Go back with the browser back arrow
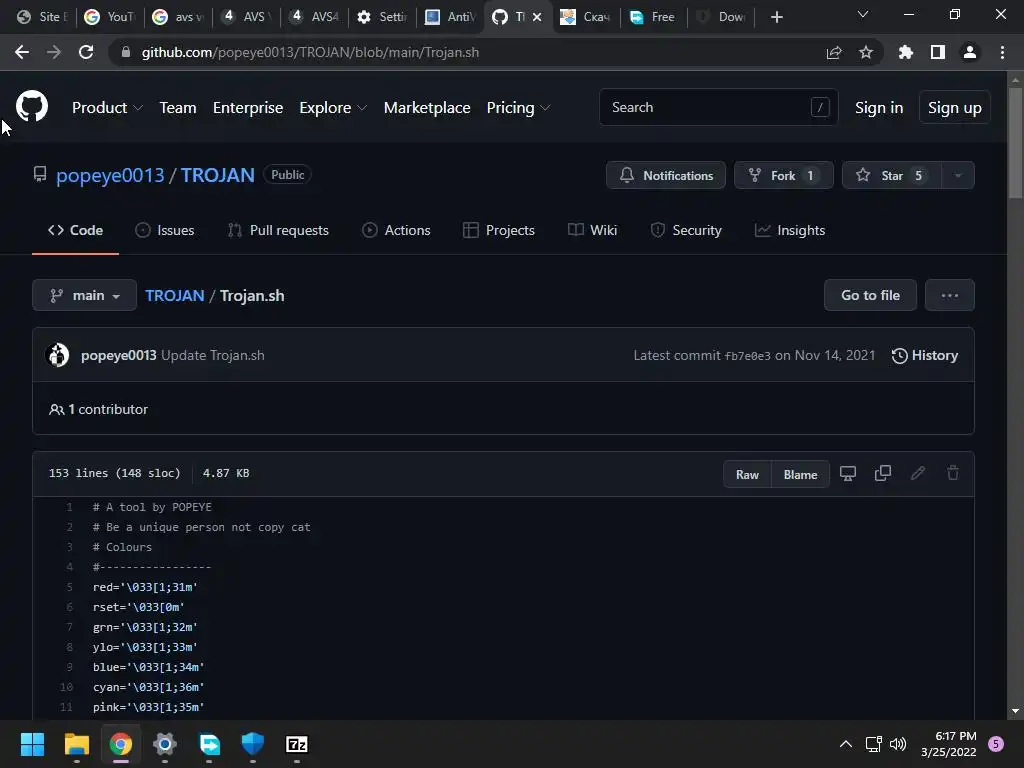Screen dimensions: 1024x768 coord(22,52)
